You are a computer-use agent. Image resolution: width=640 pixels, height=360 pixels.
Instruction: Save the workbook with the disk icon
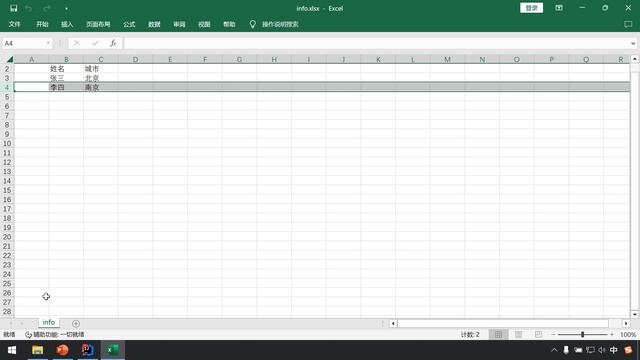pyautogui.click(x=13, y=8)
